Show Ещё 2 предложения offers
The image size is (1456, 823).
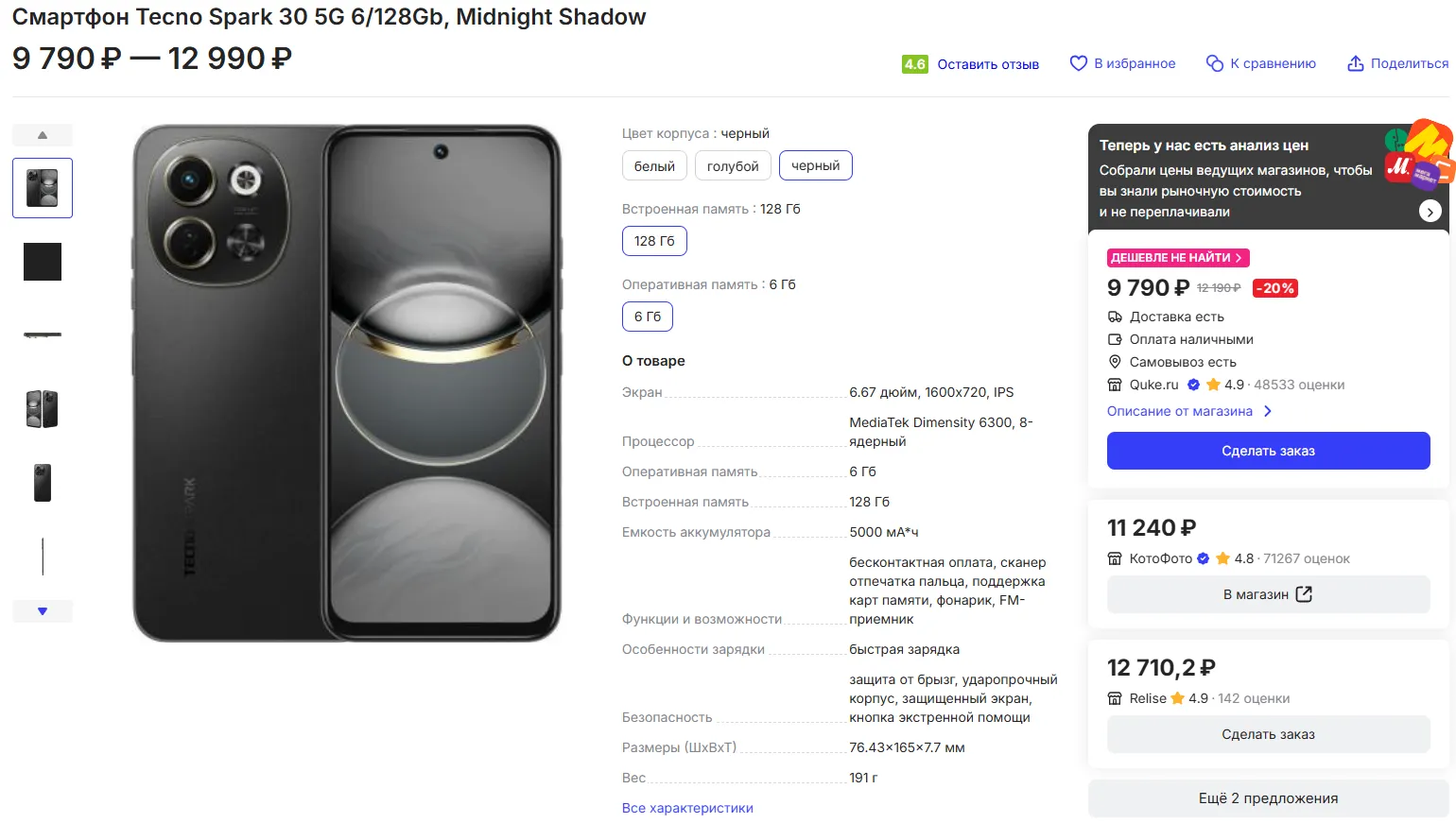point(1268,798)
